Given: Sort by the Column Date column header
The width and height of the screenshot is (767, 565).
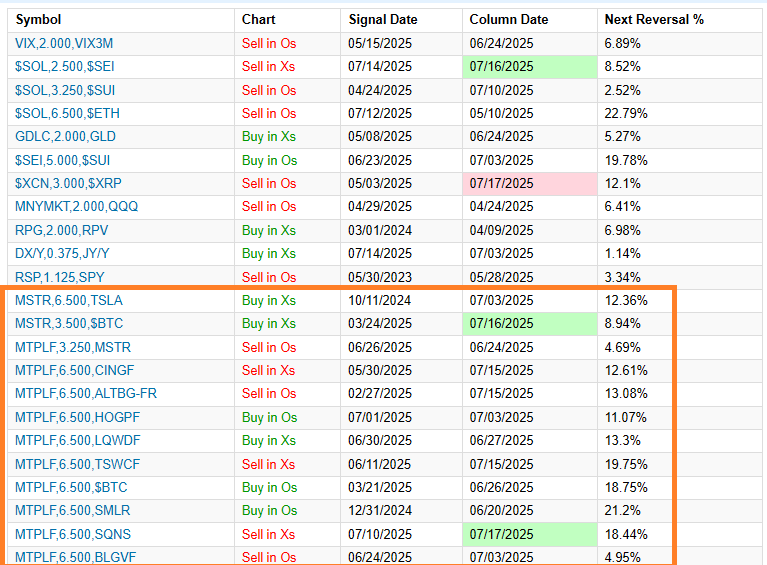Looking at the screenshot, I should point(509,20).
